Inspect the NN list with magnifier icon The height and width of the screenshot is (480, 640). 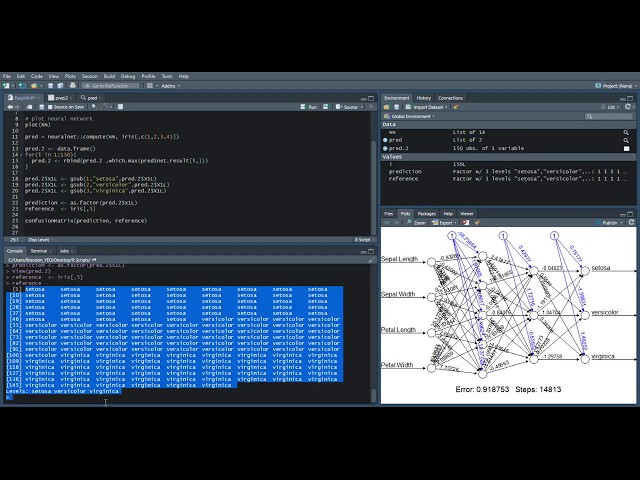(x=626, y=132)
